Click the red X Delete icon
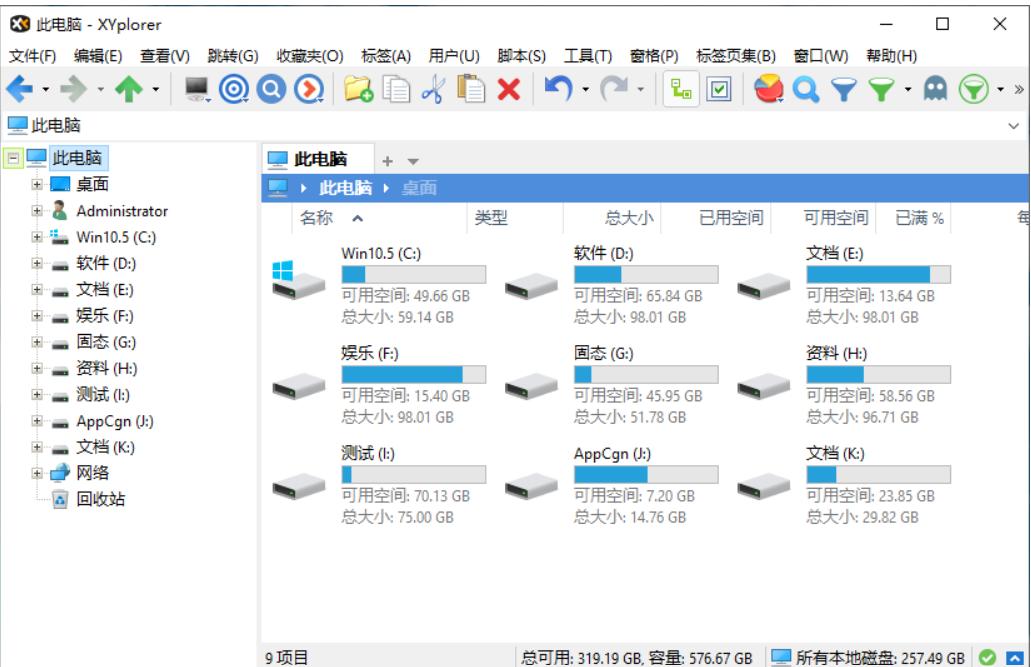This screenshot has width=1031, height=667. point(509,89)
